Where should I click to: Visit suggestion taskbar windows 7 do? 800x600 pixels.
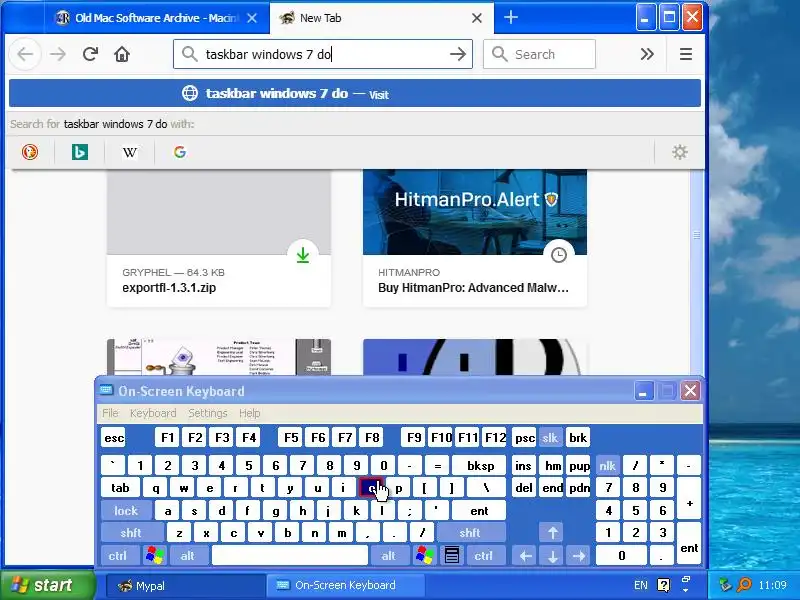point(355,93)
